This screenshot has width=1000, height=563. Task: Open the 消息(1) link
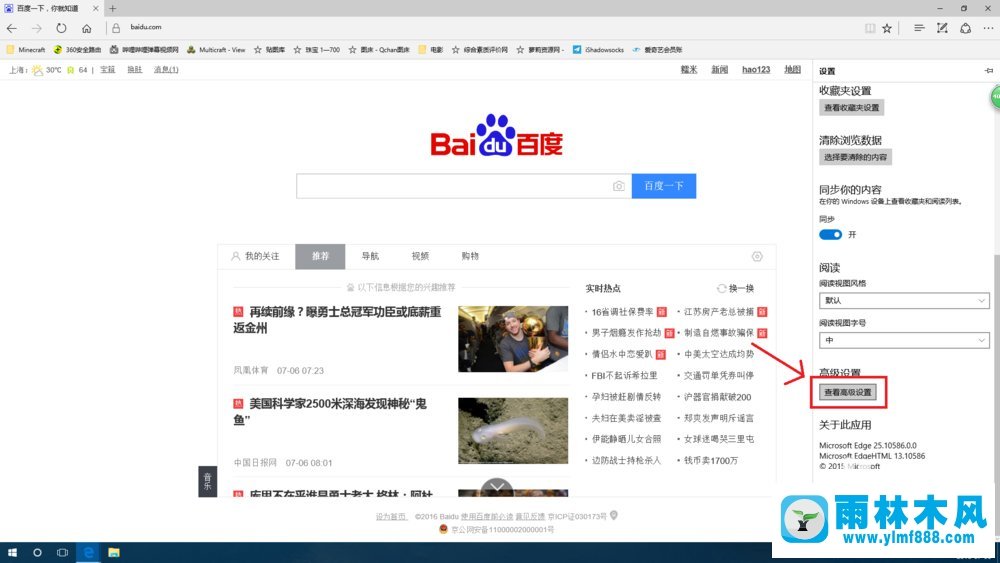166,69
